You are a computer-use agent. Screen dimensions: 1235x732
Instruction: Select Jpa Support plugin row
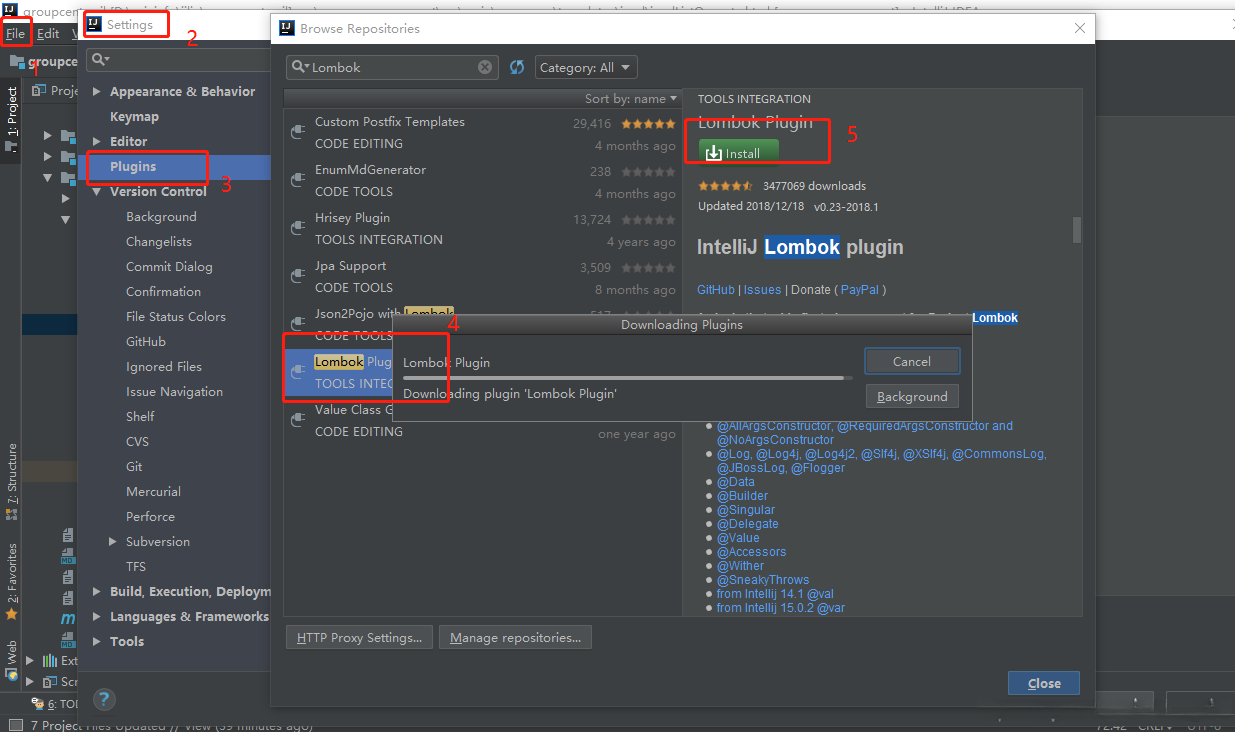coord(482,277)
